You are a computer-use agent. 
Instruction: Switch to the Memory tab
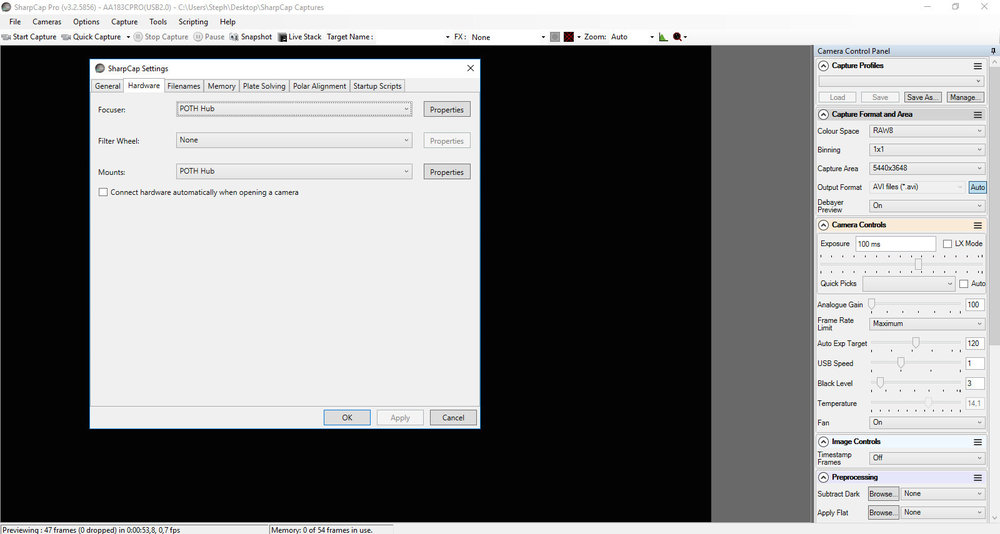point(221,86)
